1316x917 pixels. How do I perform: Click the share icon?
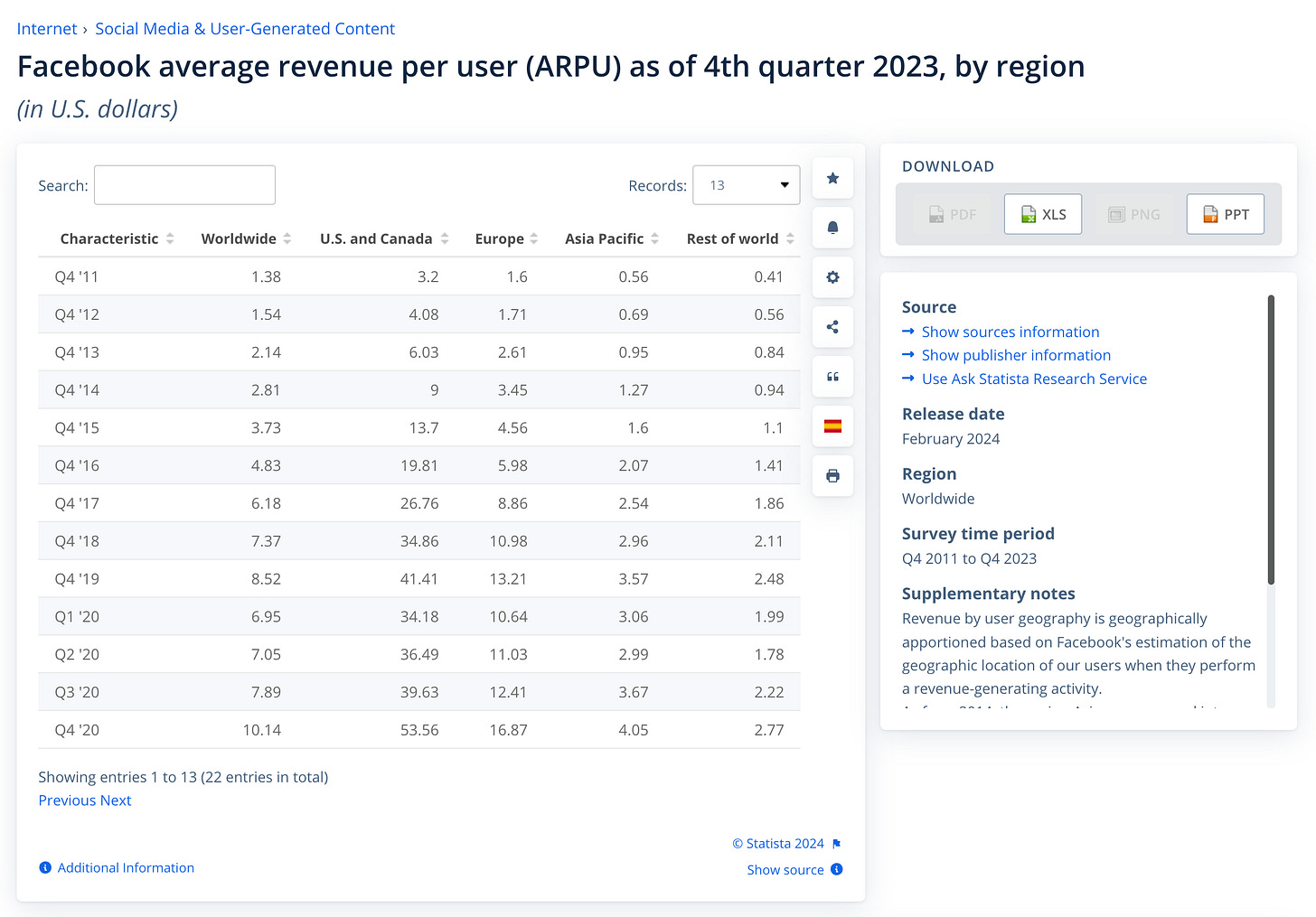tap(832, 327)
